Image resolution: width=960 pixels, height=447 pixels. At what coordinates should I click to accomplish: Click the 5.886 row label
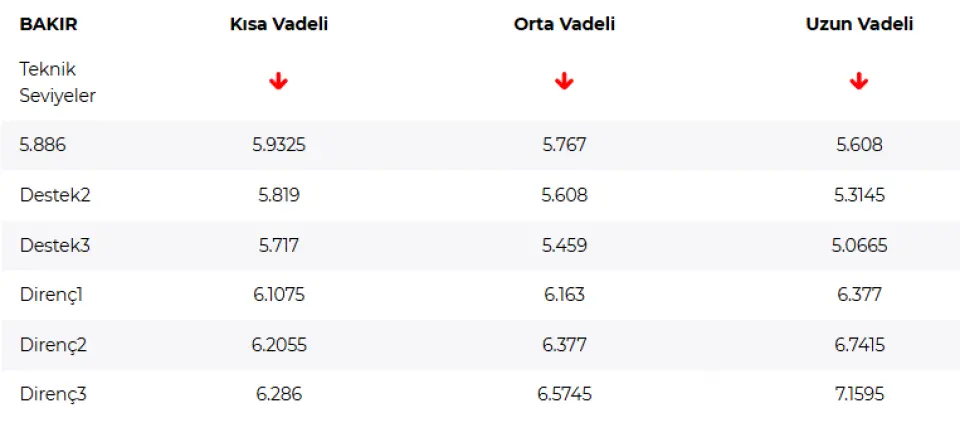(x=43, y=145)
